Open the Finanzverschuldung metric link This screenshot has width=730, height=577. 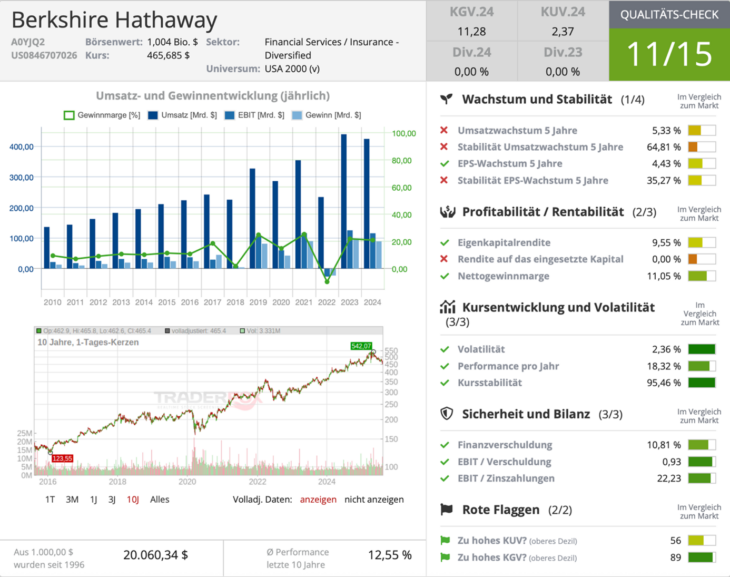[505, 445]
